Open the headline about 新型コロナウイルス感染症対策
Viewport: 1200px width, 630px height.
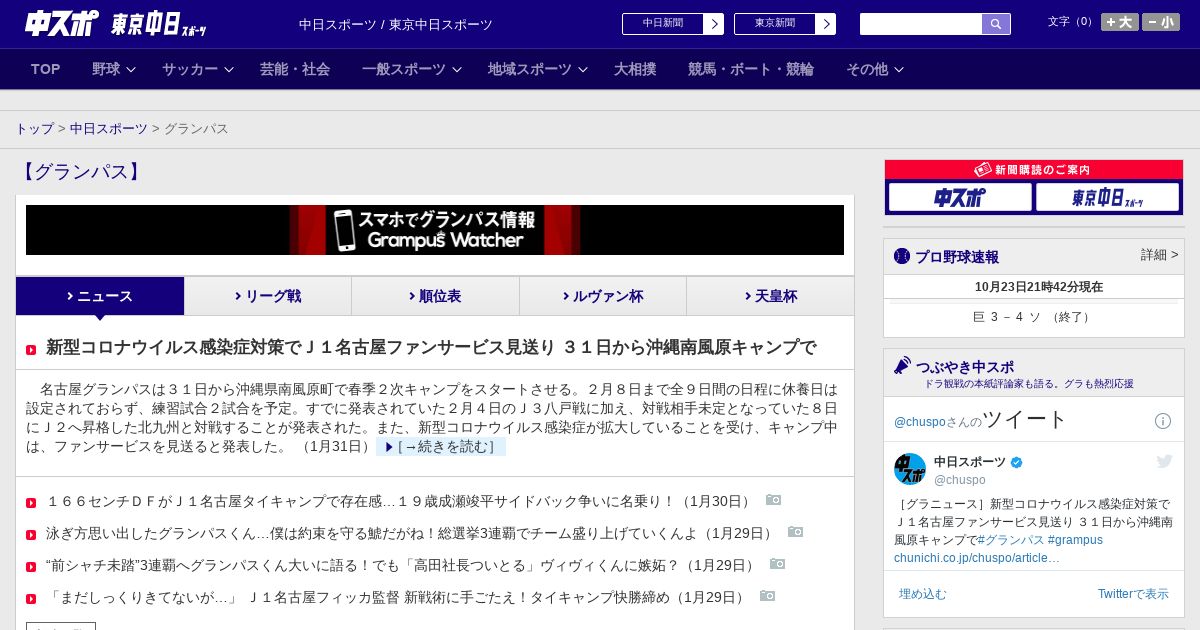(431, 348)
